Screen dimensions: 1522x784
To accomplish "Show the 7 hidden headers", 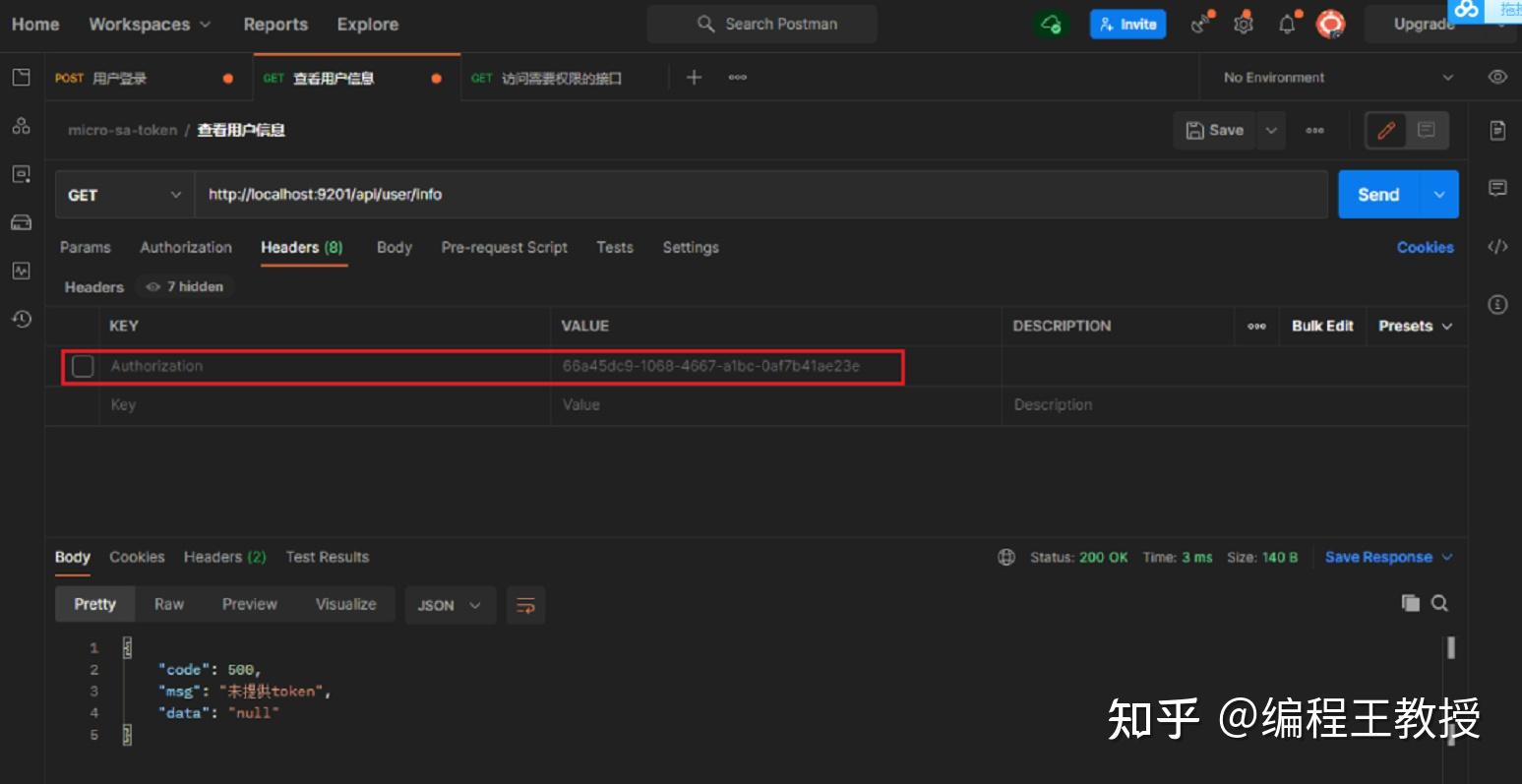I will tap(185, 286).
